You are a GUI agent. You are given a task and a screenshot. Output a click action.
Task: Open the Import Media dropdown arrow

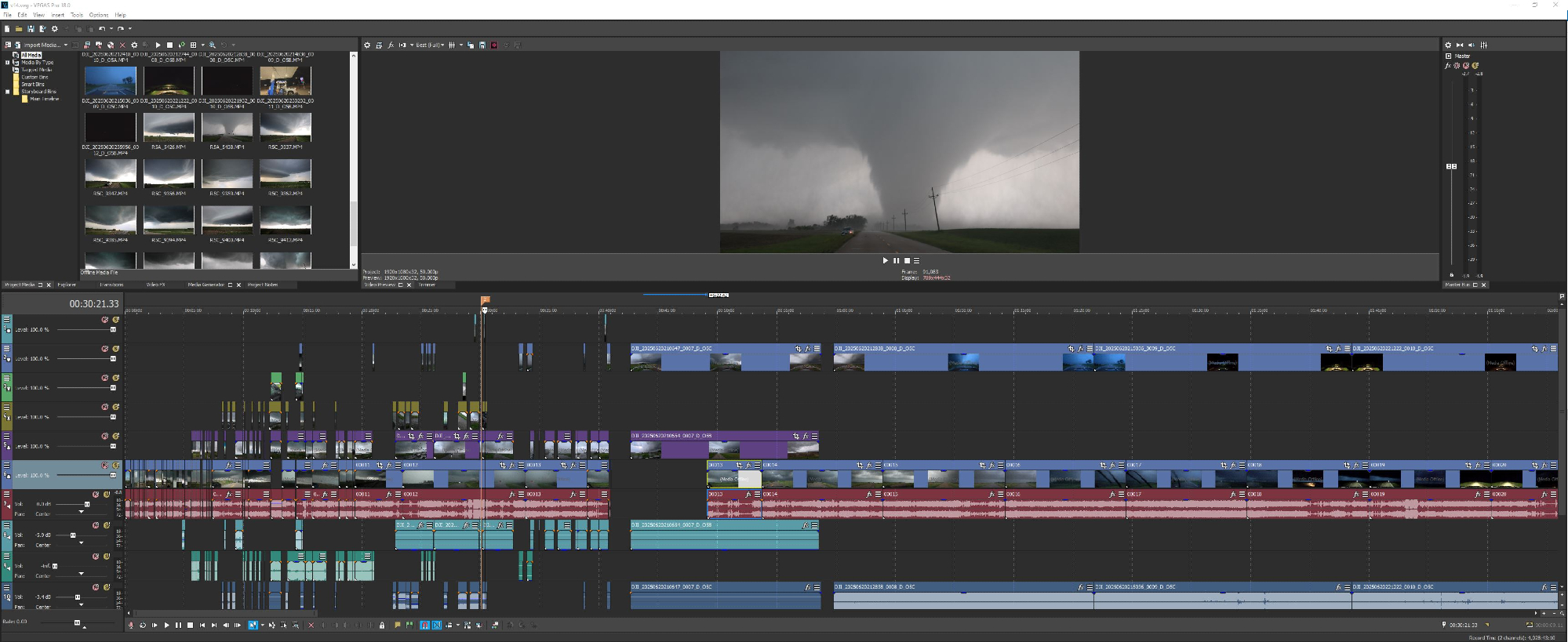(x=66, y=45)
